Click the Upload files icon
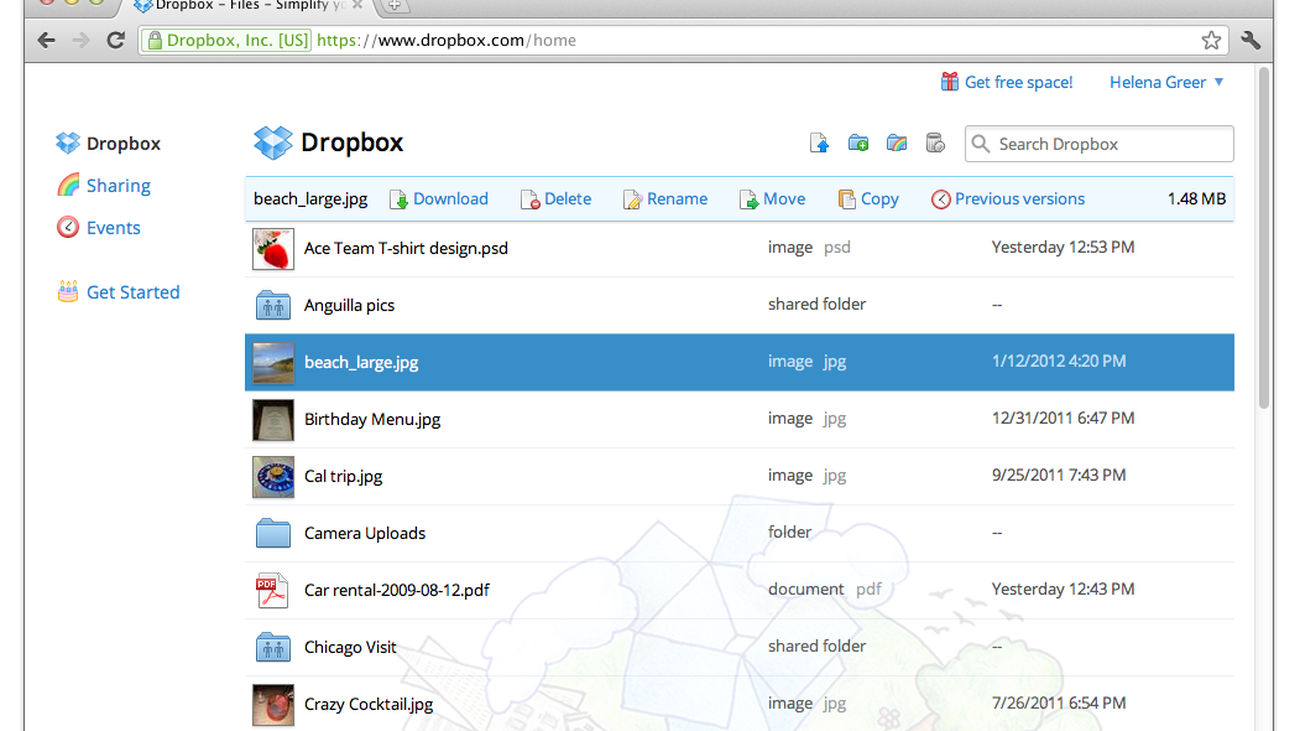Viewport: 1300px width, 731px height. point(819,144)
